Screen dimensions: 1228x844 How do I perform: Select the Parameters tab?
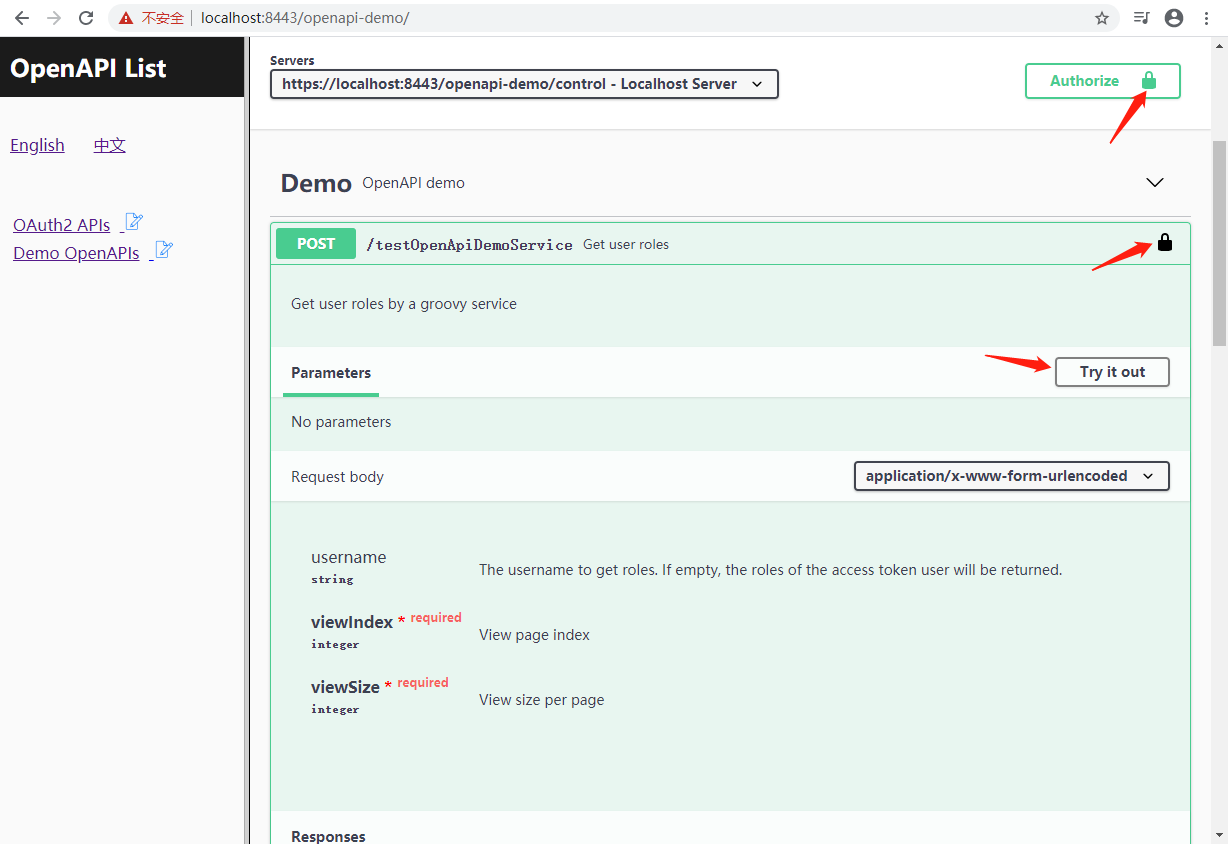(x=331, y=372)
